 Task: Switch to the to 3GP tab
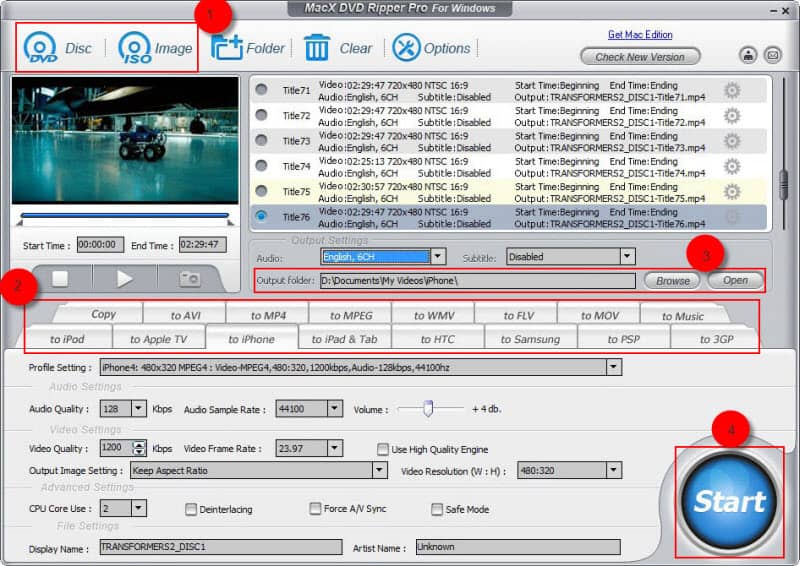coord(716,339)
